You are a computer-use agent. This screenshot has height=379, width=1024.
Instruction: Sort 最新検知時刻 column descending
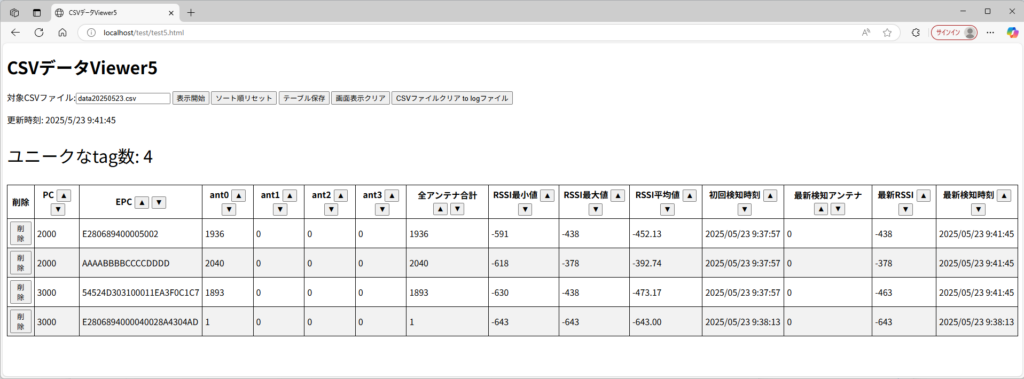click(x=978, y=210)
